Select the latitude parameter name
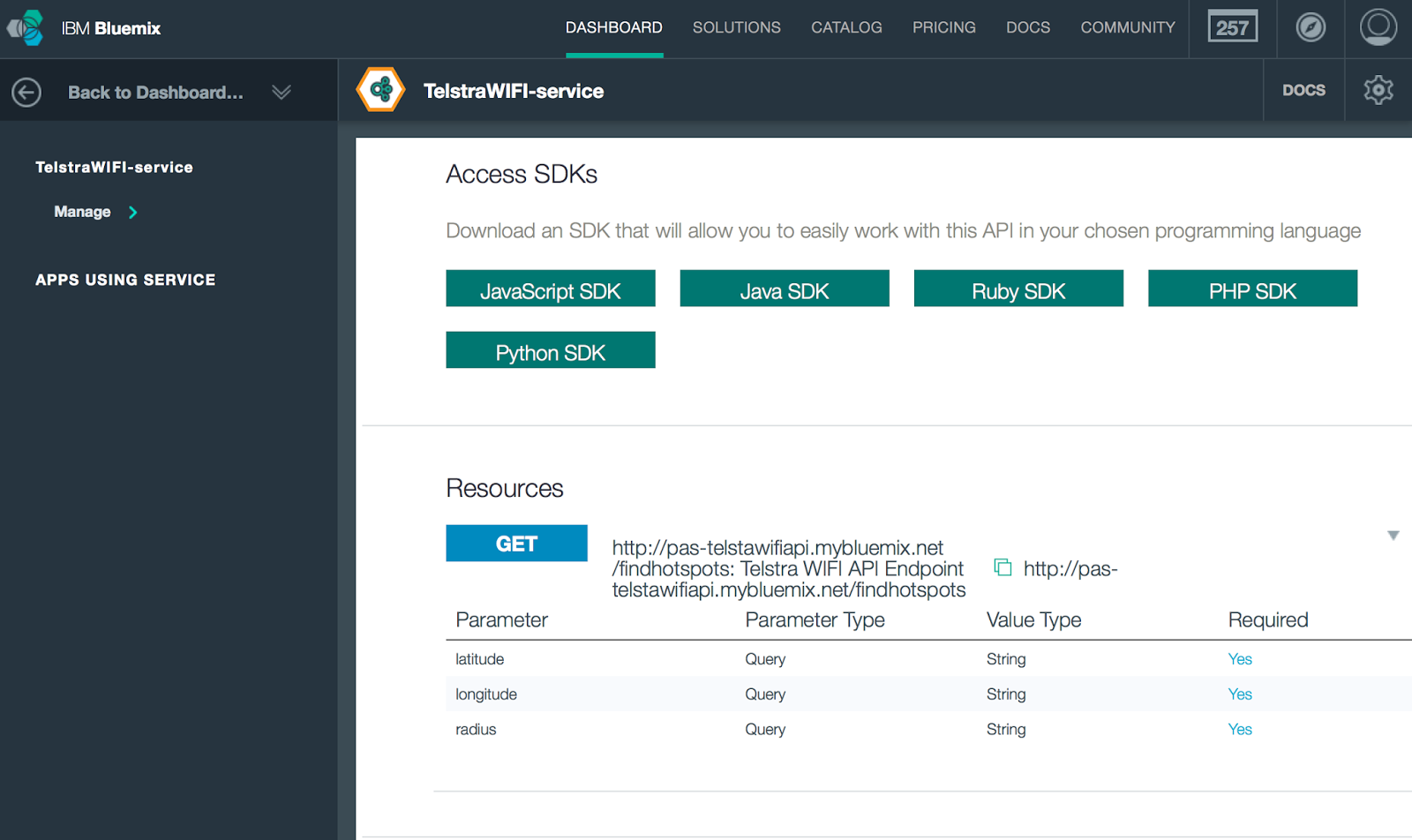Screen dimensions: 1412x840 (x=480, y=659)
